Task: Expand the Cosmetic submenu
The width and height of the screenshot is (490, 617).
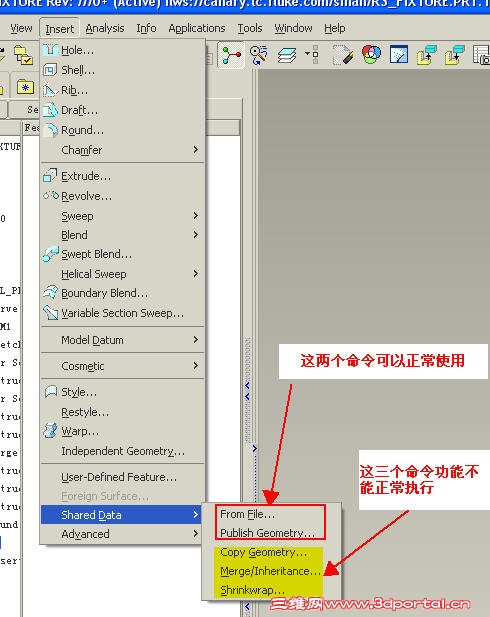Action: (123, 366)
